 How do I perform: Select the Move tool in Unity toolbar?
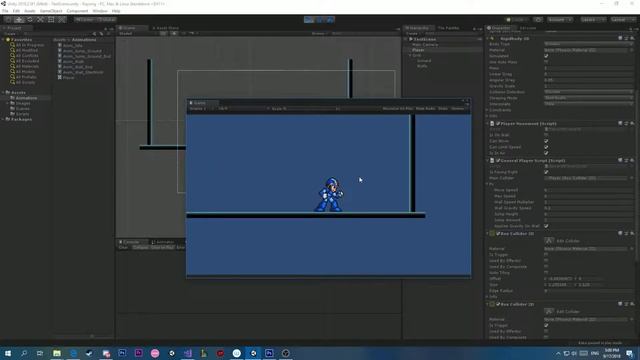19,19
